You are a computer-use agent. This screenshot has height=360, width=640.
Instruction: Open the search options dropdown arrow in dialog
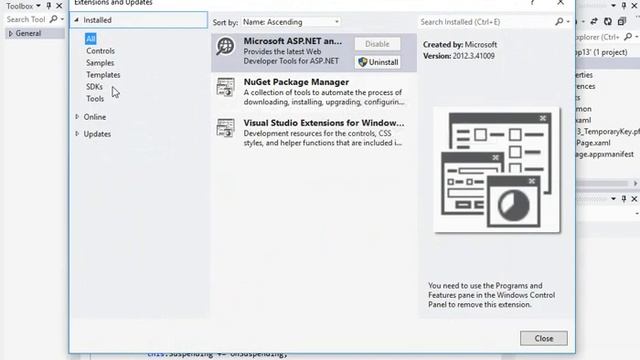[x=568, y=22]
